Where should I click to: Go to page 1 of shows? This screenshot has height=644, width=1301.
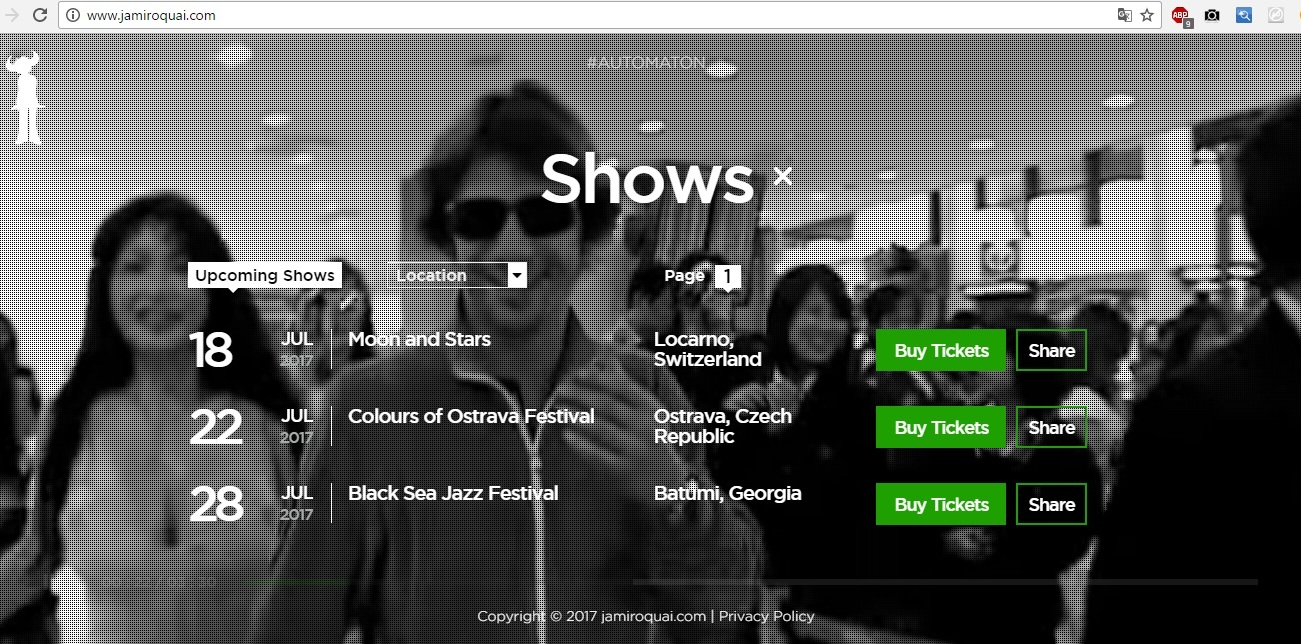coord(728,276)
